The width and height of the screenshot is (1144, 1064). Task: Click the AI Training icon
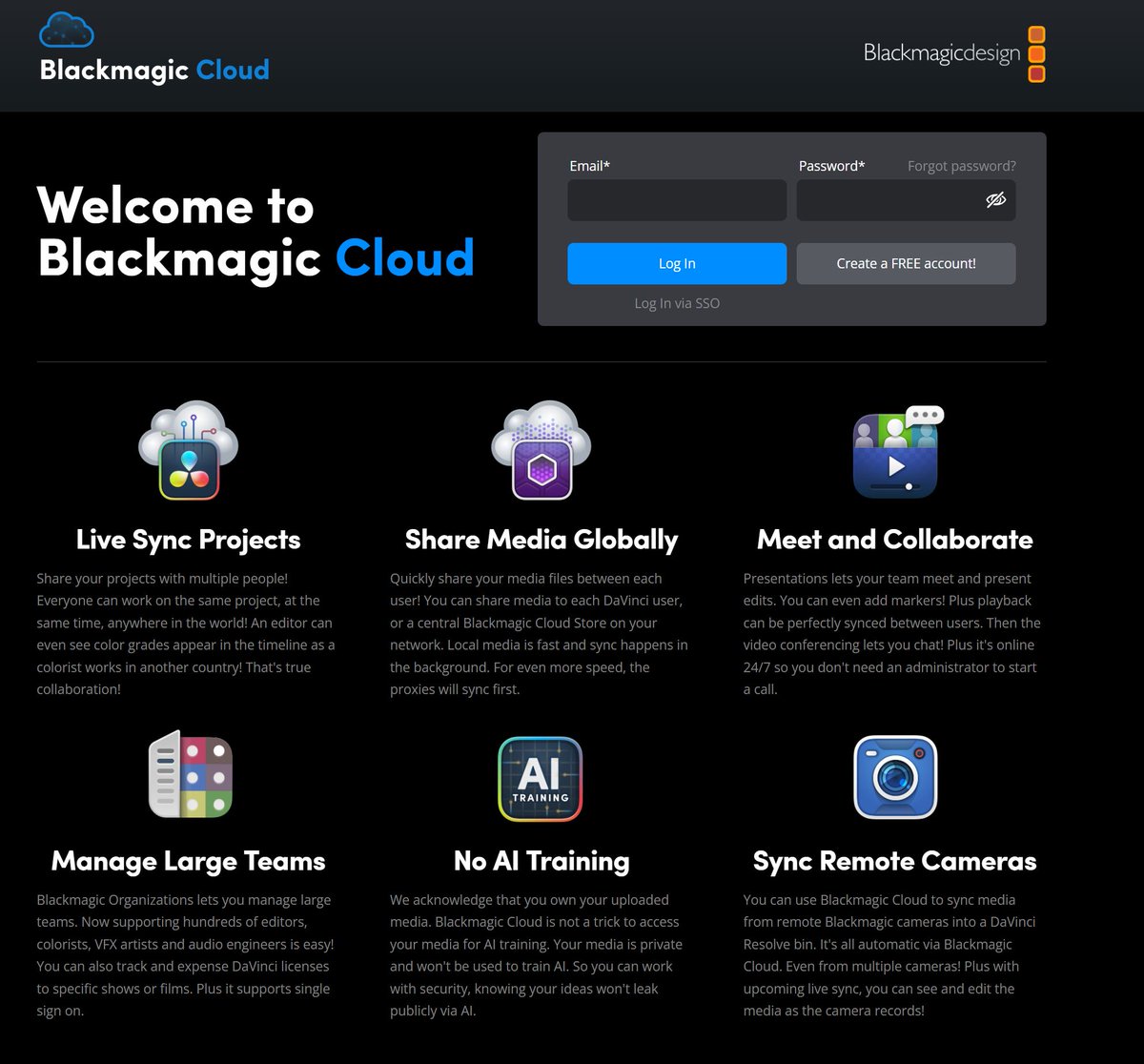[x=541, y=778]
